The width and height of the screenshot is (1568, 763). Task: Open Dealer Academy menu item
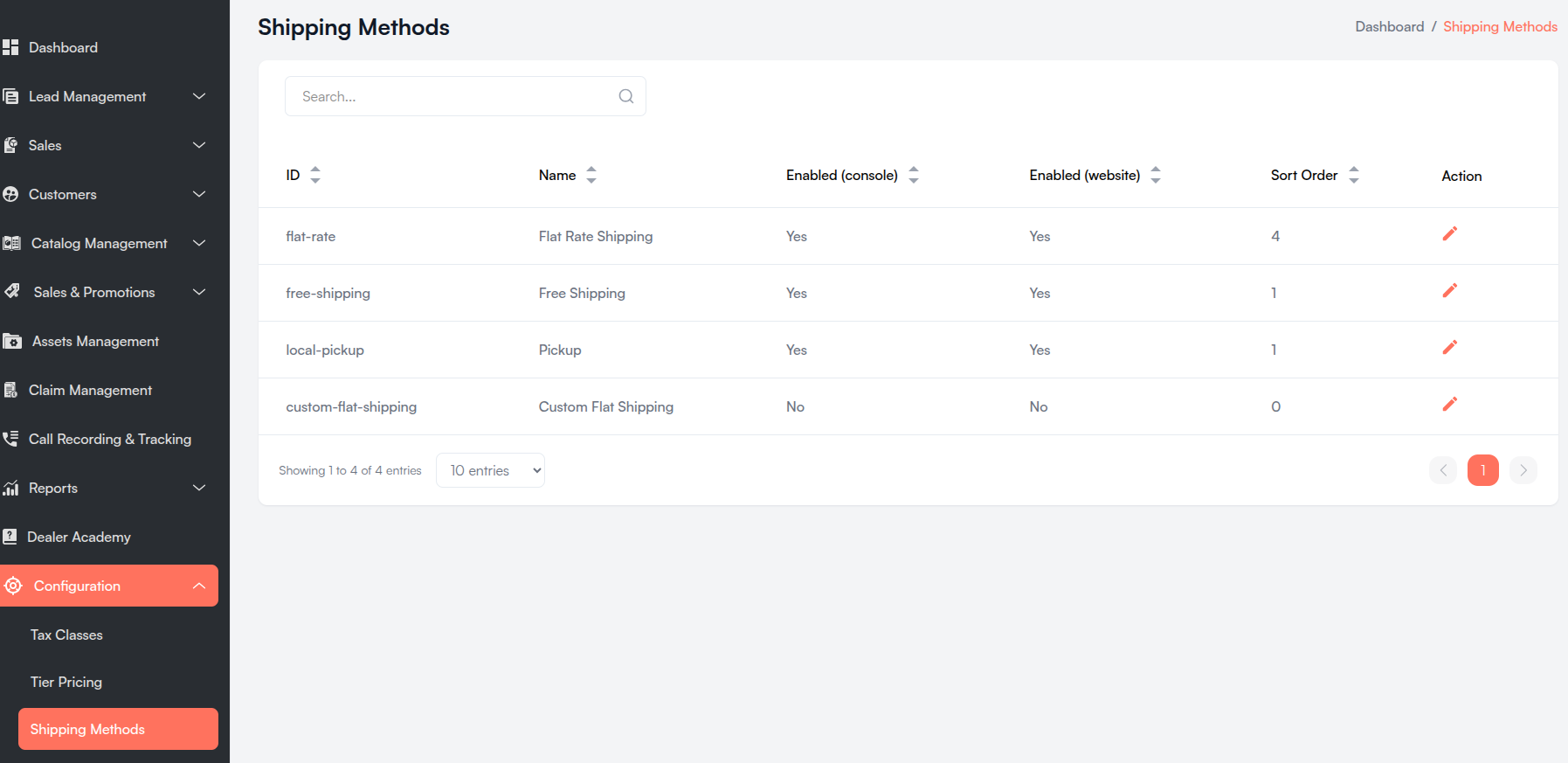tap(79, 537)
